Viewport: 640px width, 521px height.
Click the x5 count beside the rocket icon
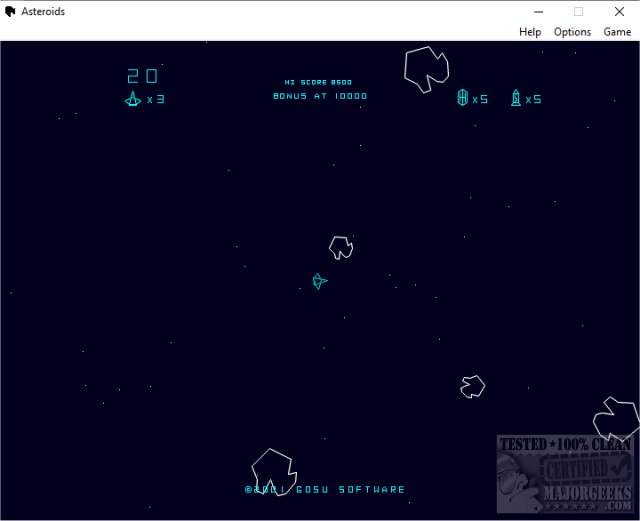point(533,99)
